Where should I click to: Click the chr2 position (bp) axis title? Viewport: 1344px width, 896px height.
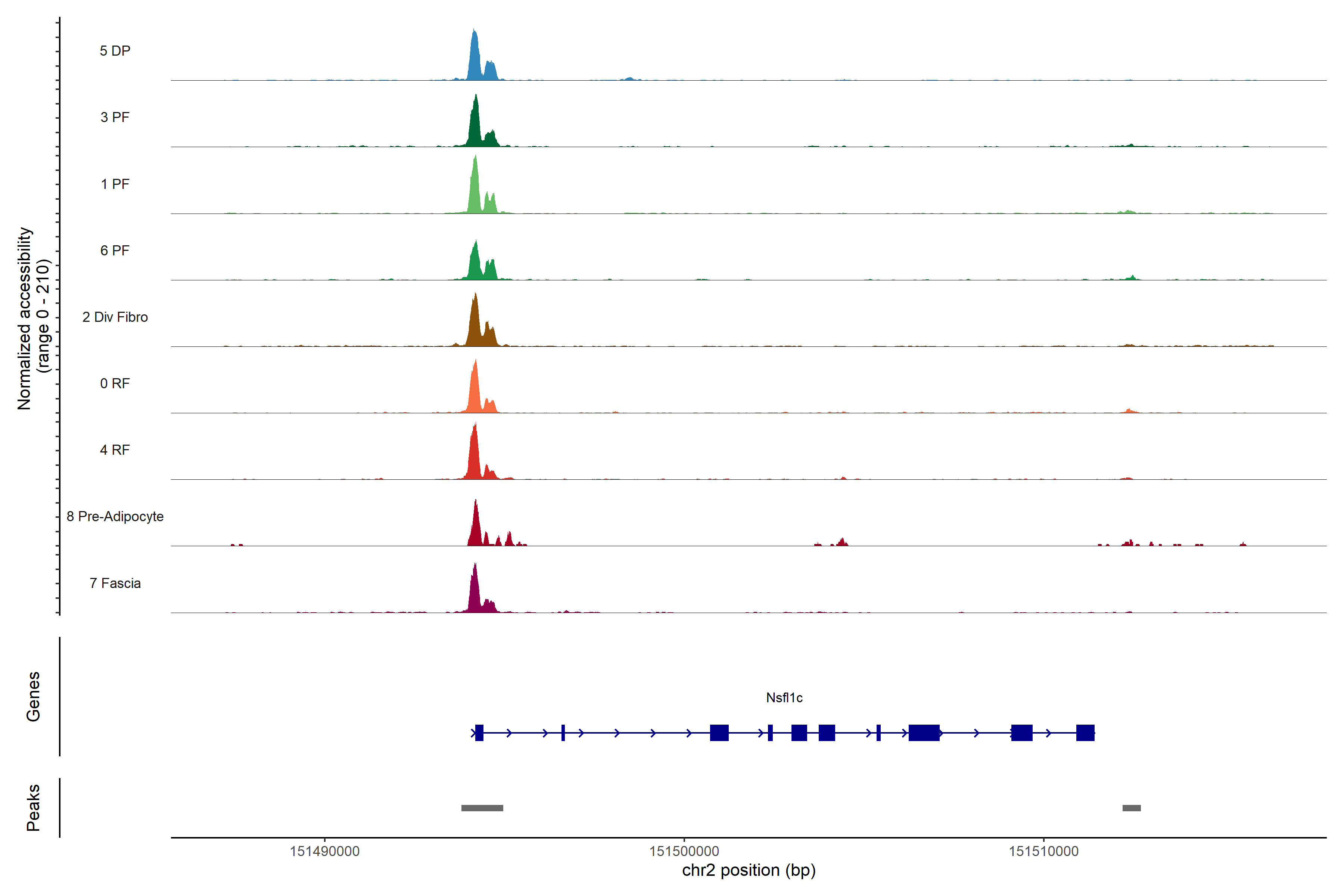(749, 870)
